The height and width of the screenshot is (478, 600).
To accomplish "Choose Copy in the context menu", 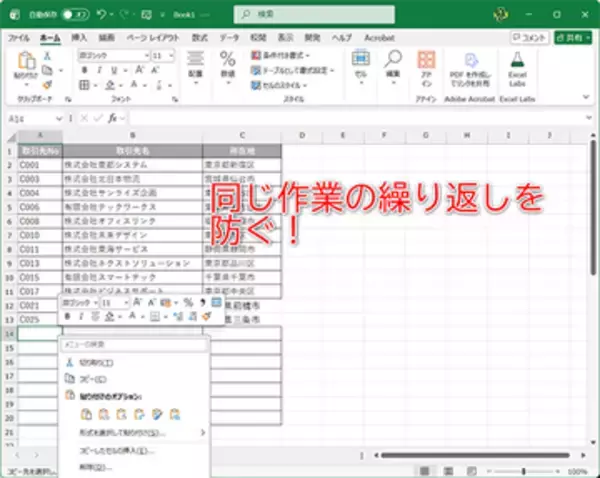I will [134, 379].
